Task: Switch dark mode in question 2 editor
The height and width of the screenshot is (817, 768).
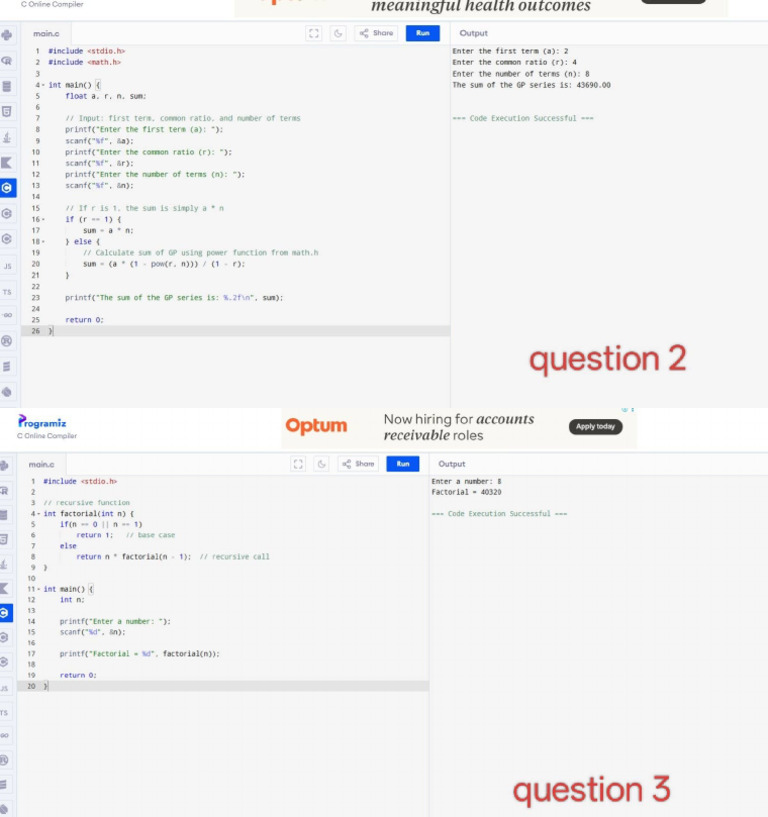Action: [x=338, y=33]
